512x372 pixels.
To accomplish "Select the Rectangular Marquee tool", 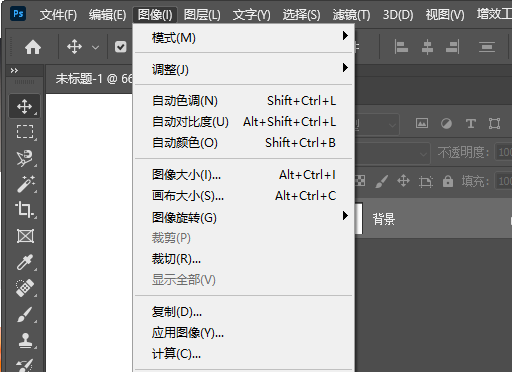I will [25, 132].
